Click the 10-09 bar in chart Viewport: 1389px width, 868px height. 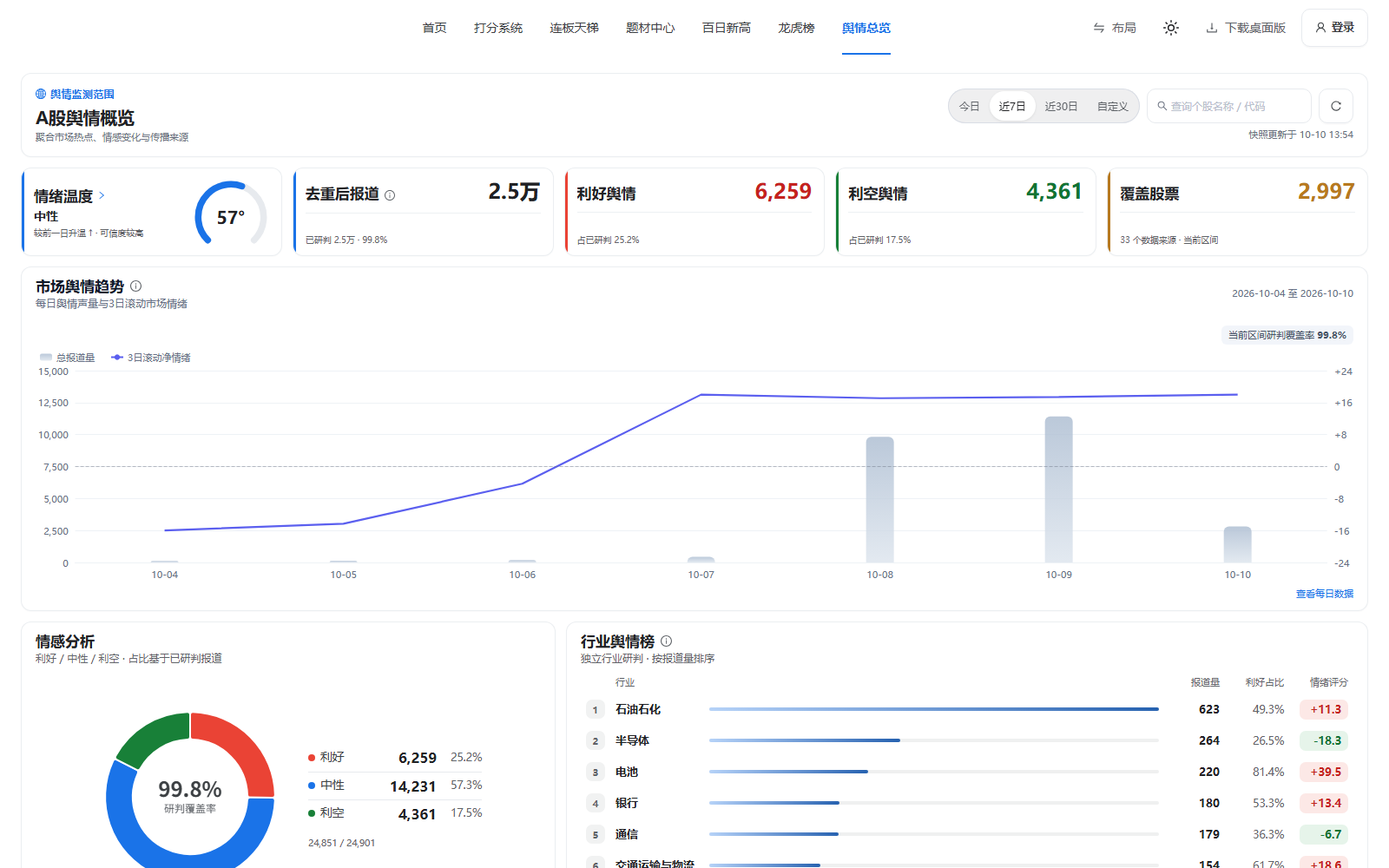point(1058,490)
